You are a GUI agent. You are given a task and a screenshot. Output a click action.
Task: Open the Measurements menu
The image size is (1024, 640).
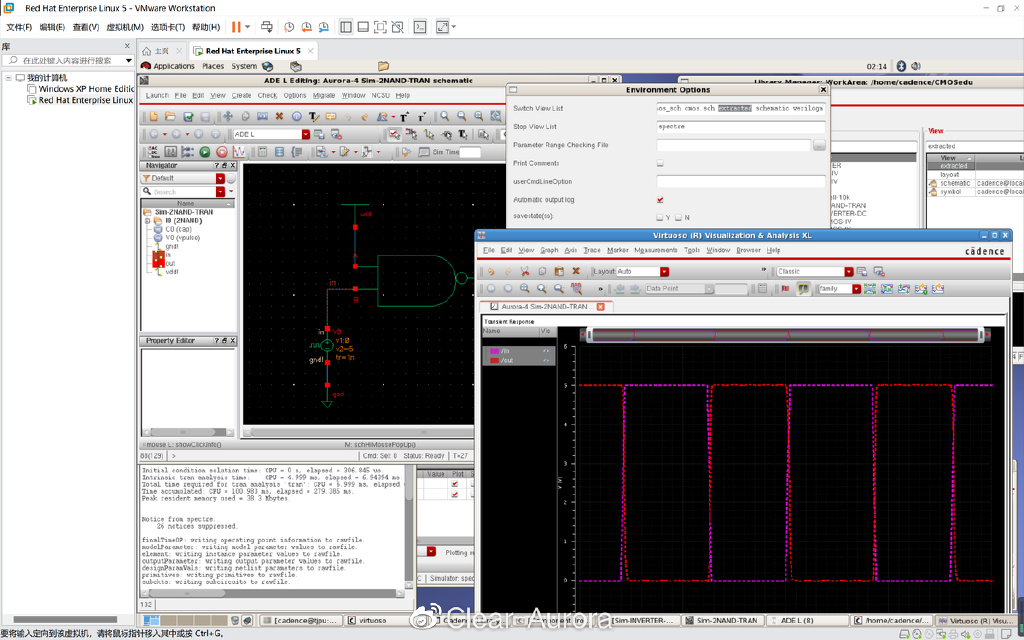pos(655,250)
